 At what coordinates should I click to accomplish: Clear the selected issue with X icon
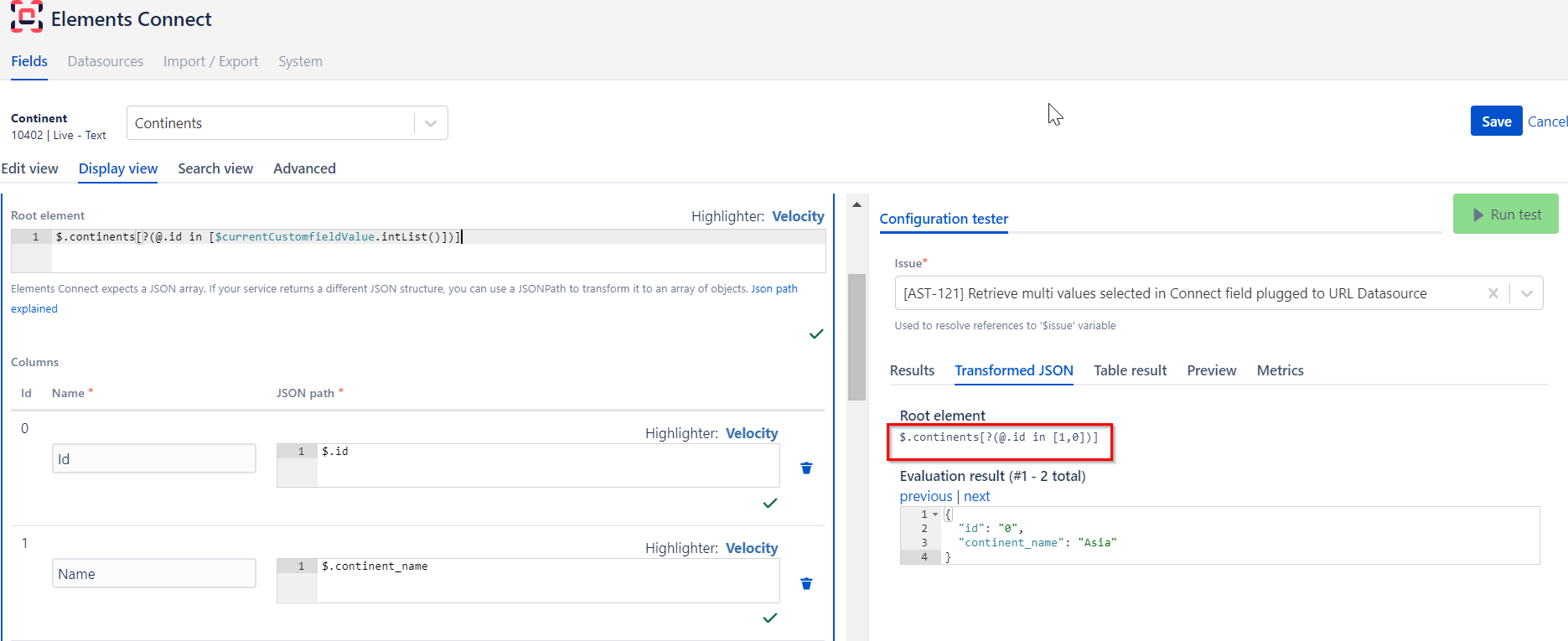point(1493,293)
